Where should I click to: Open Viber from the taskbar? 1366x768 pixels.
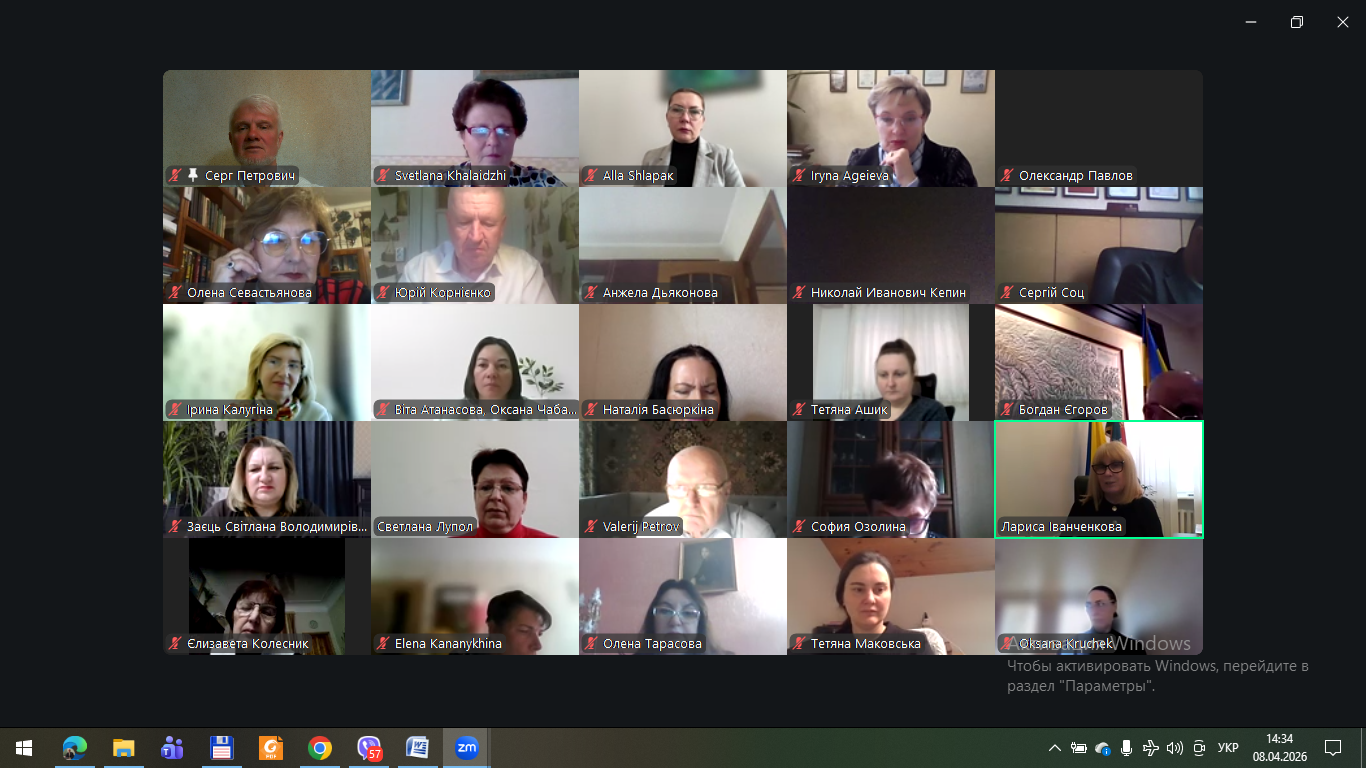(x=369, y=748)
